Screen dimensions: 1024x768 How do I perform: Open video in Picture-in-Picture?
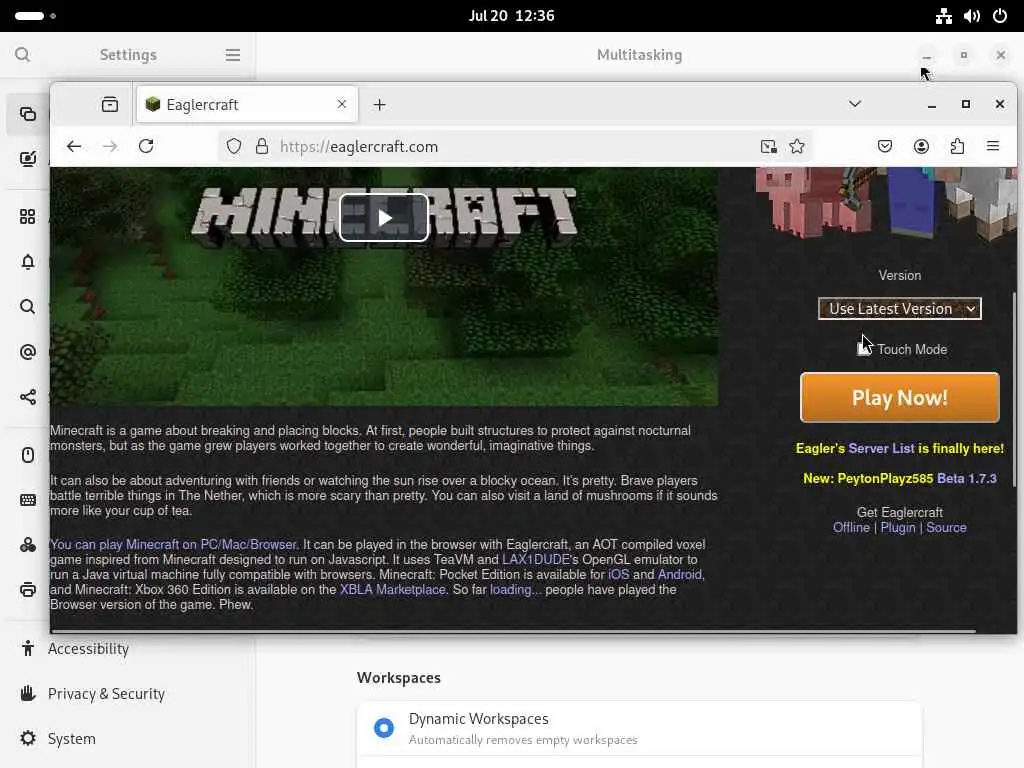pos(769,146)
